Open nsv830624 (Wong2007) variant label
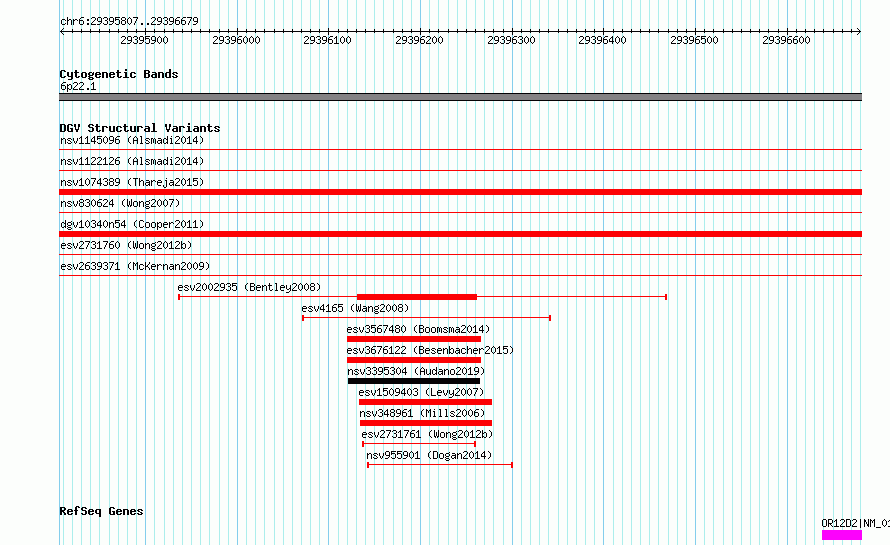890x545 pixels. tap(120, 203)
